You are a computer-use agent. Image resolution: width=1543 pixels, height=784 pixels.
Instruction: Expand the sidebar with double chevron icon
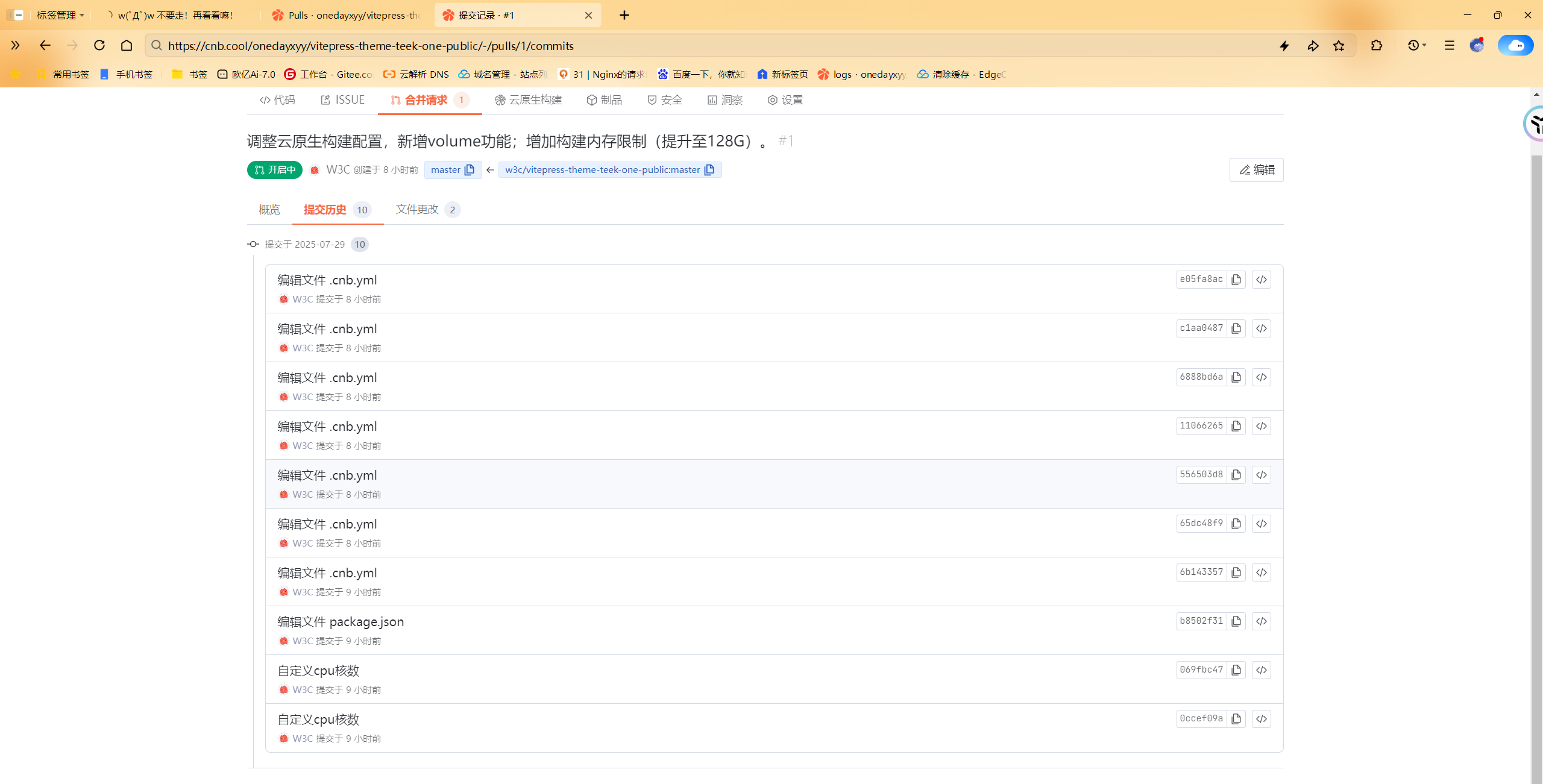15,45
